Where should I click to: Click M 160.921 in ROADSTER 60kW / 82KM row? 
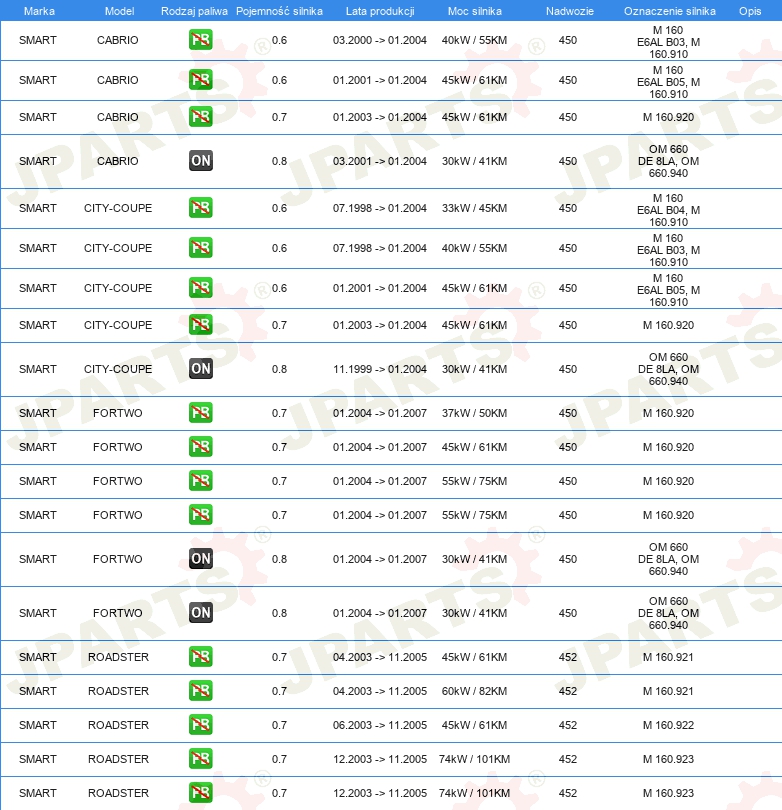tap(668, 691)
